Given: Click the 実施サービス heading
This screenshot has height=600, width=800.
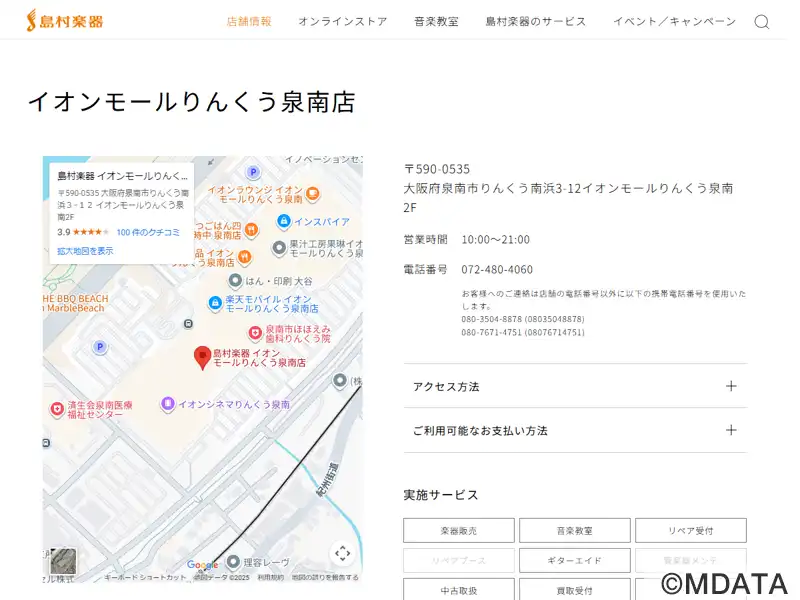Looking at the screenshot, I should point(441,495).
